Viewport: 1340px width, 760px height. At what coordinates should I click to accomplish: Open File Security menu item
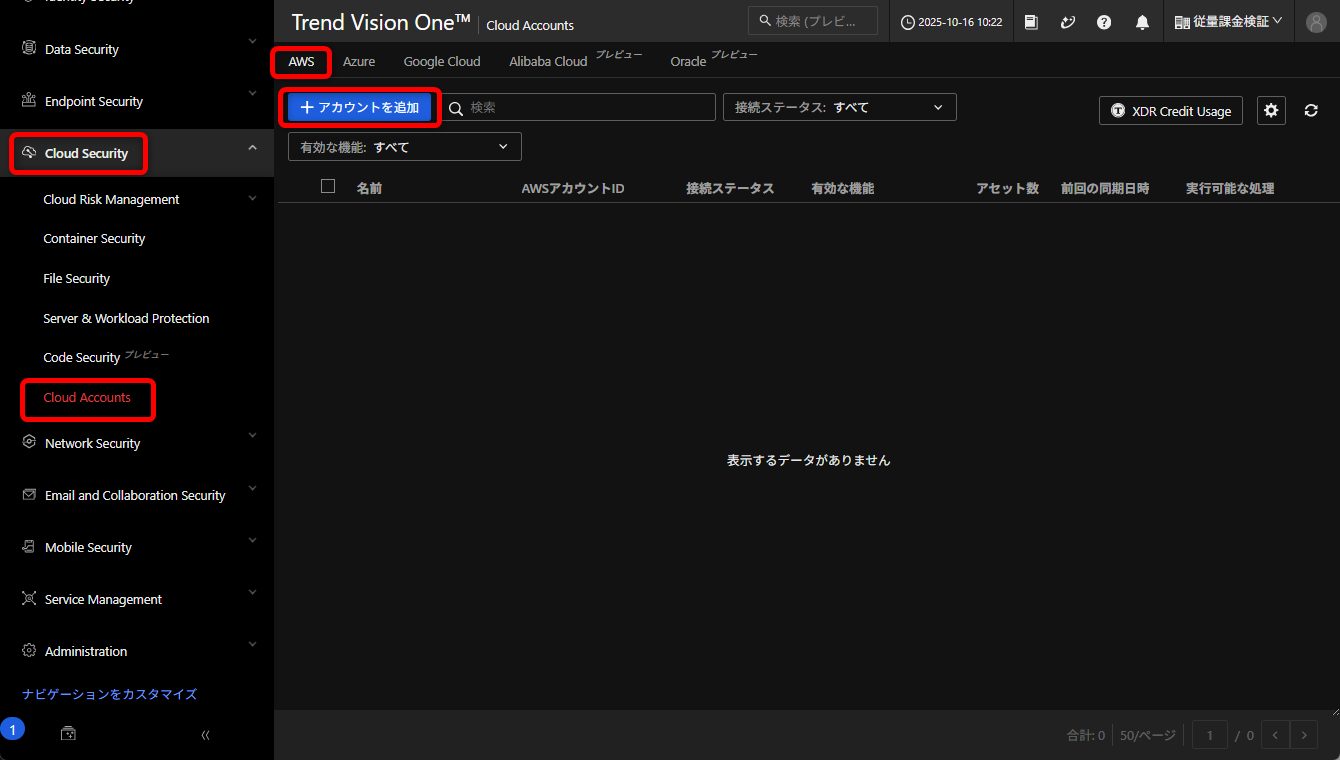(77, 279)
